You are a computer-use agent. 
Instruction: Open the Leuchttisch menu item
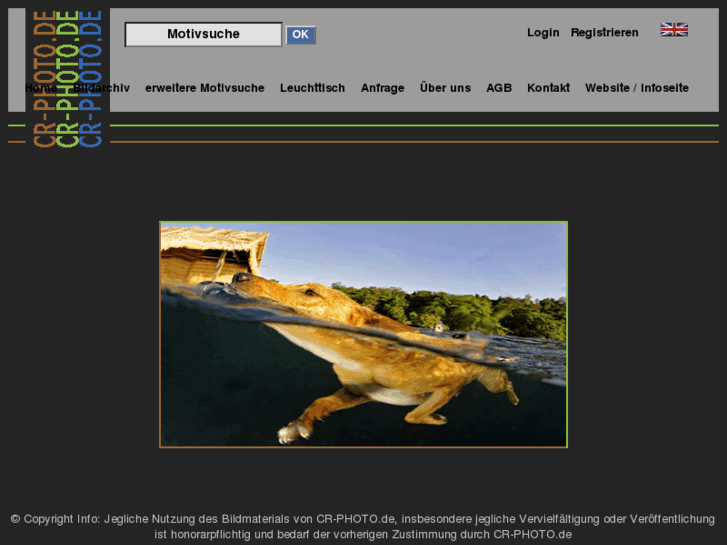[x=312, y=88]
